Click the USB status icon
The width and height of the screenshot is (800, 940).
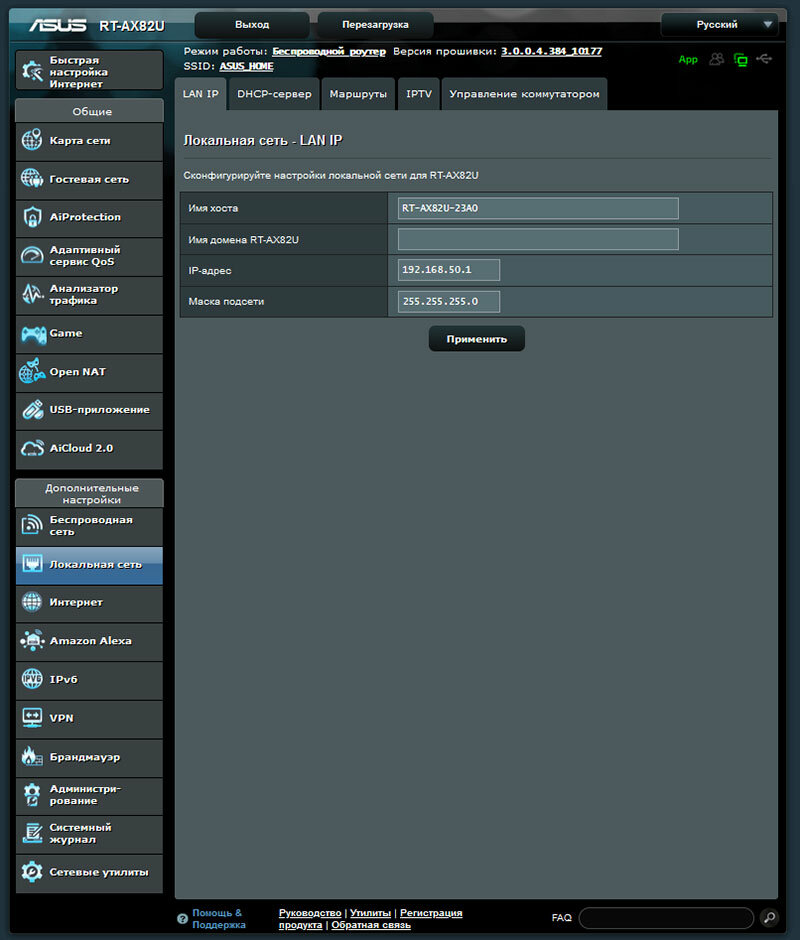point(764,59)
